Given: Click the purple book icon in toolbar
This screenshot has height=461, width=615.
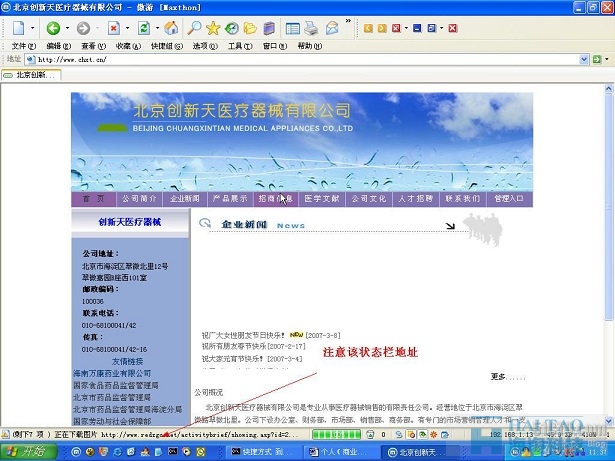Looking at the screenshot, I should [x=269, y=28].
